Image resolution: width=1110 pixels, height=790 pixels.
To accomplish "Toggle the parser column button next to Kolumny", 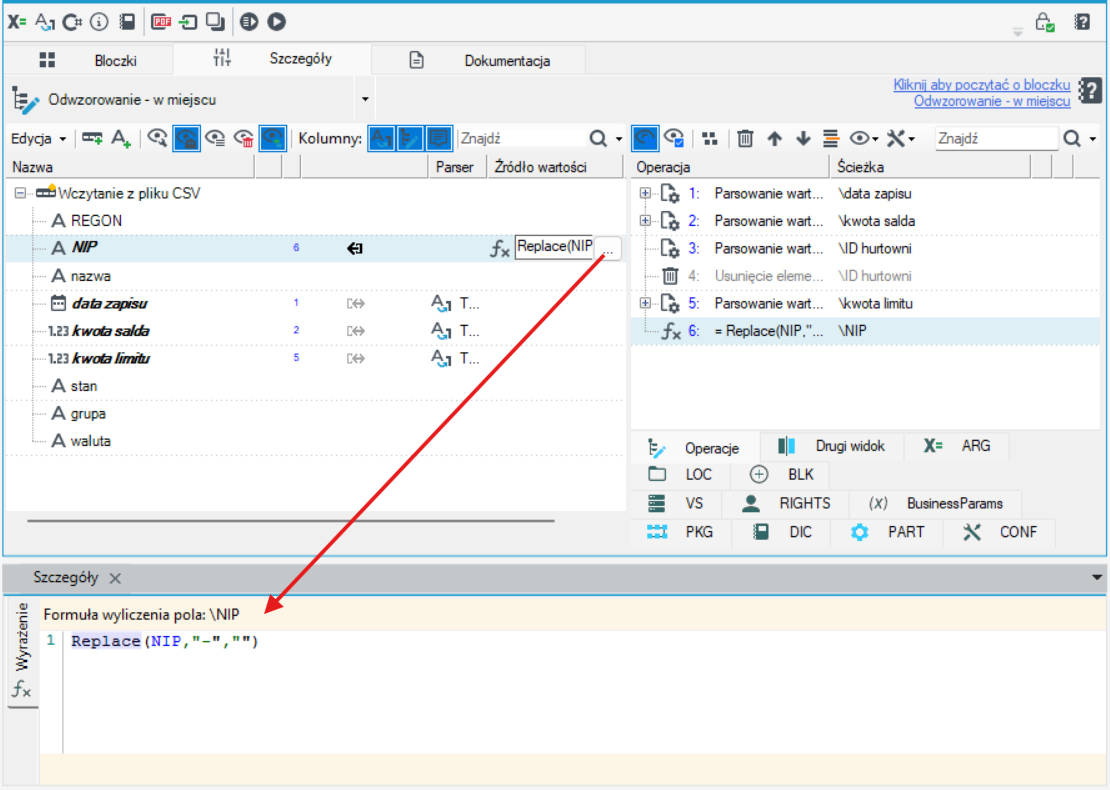I will [x=381, y=139].
